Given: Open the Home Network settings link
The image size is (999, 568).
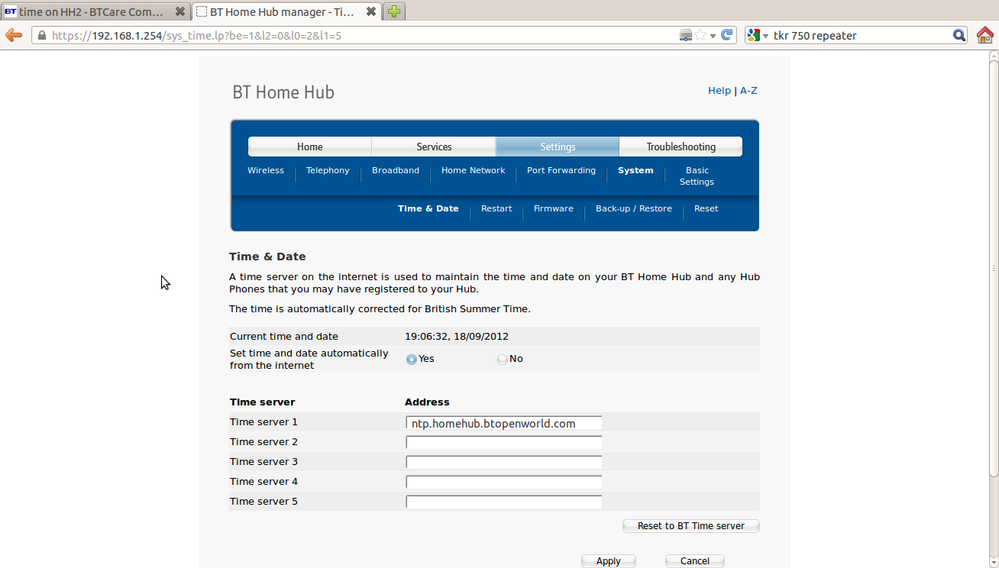Looking at the screenshot, I should click(x=473, y=171).
